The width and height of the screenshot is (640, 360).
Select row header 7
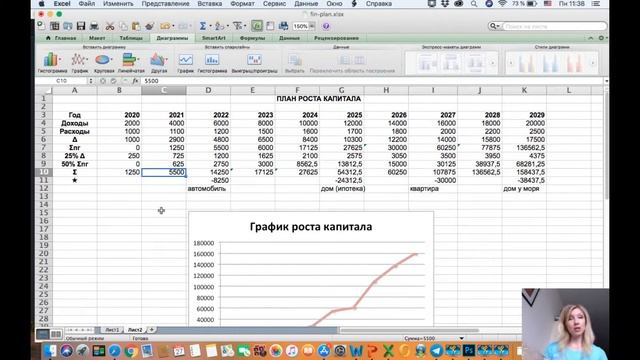(x=44, y=147)
